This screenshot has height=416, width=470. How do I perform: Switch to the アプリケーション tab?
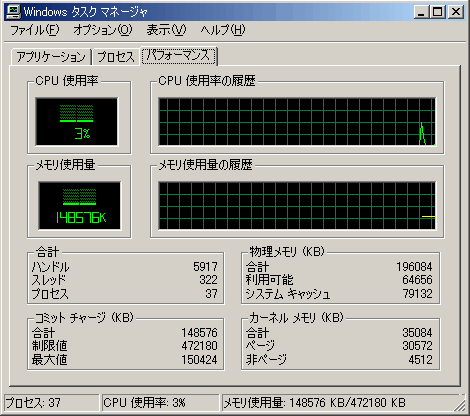point(51,56)
